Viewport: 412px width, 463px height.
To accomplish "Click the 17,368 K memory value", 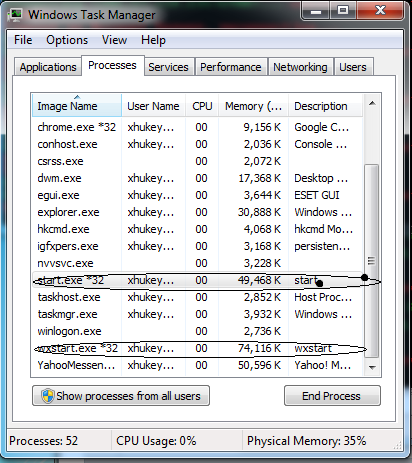I will 259,178.
